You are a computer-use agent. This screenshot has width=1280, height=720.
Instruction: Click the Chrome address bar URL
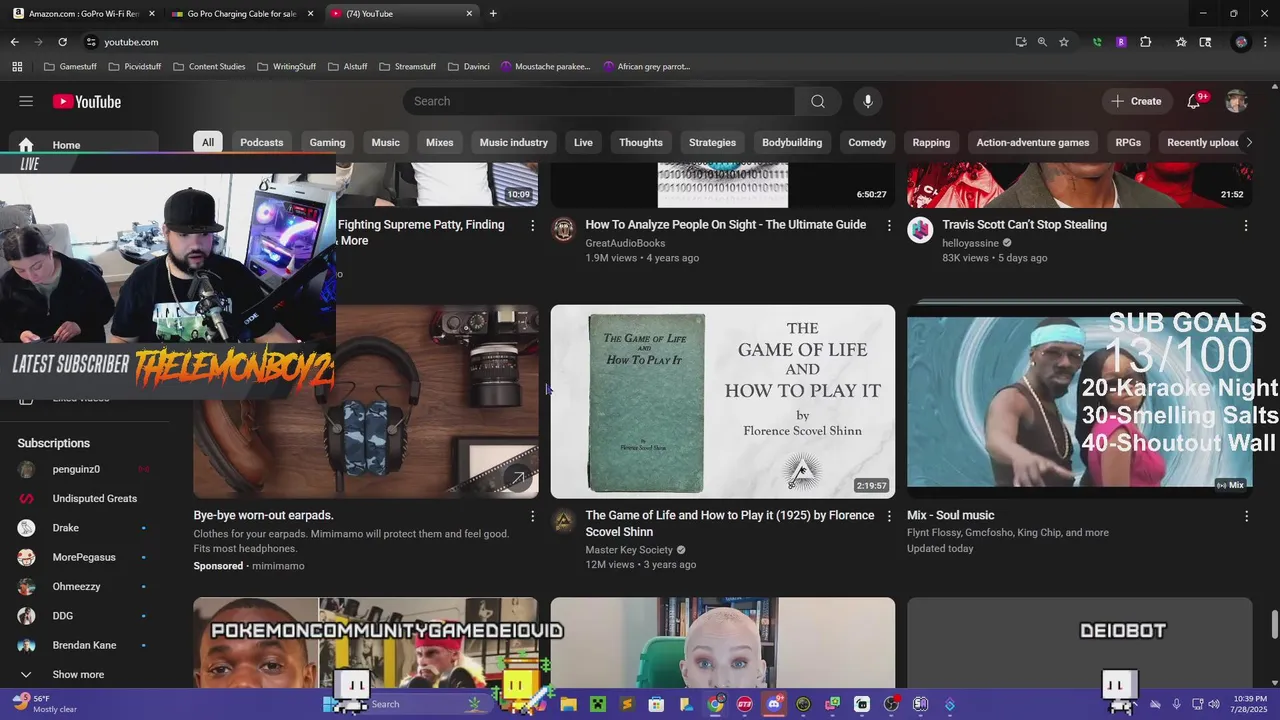[131, 42]
